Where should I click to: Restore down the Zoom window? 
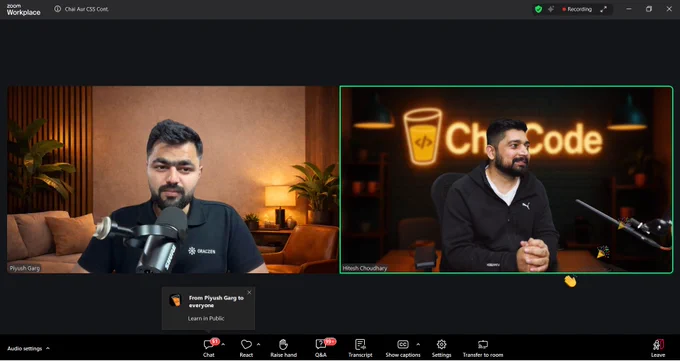(649, 9)
